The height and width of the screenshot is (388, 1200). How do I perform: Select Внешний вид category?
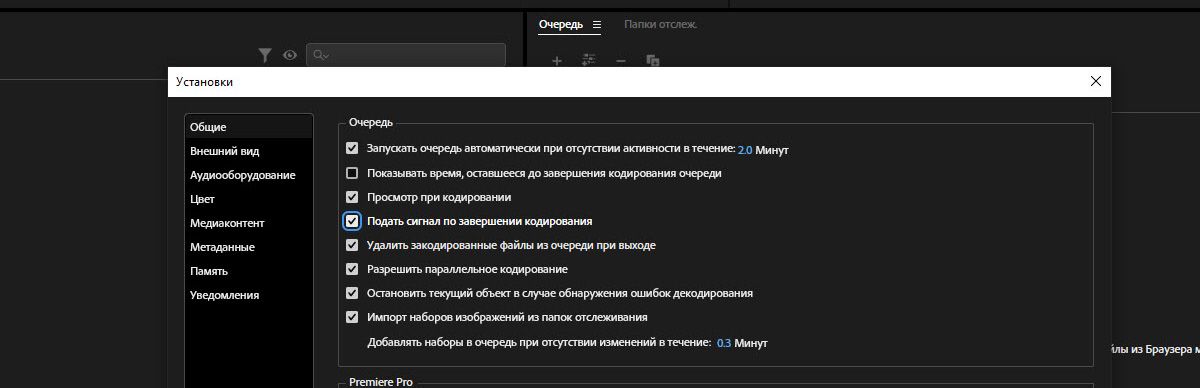click(x=249, y=151)
